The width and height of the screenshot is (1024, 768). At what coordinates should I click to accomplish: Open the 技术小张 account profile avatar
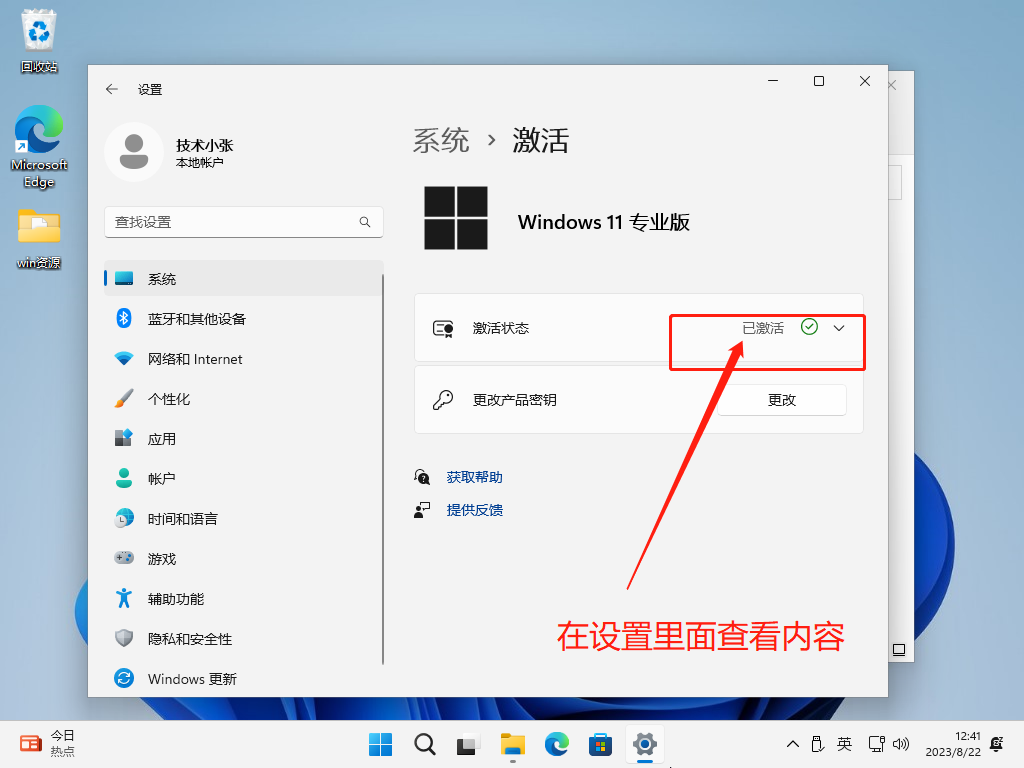tap(134, 152)
